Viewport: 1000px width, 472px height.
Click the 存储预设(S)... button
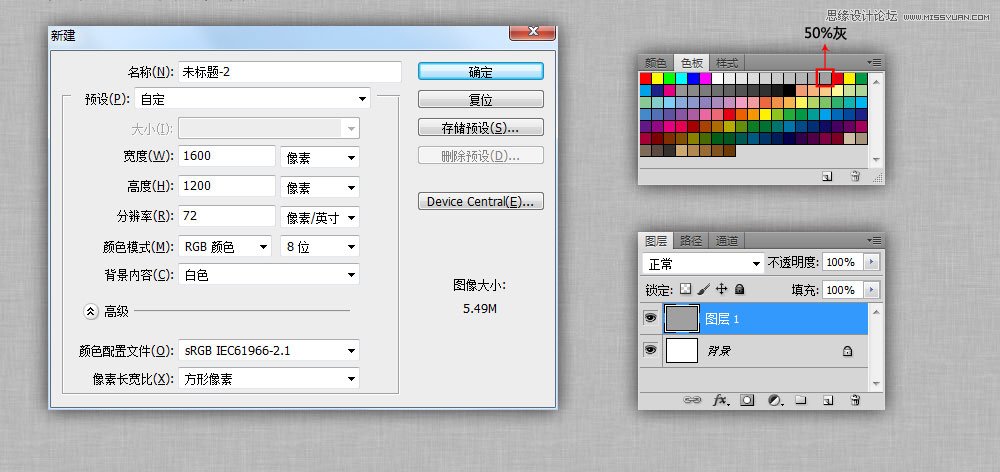coord(481,128)
